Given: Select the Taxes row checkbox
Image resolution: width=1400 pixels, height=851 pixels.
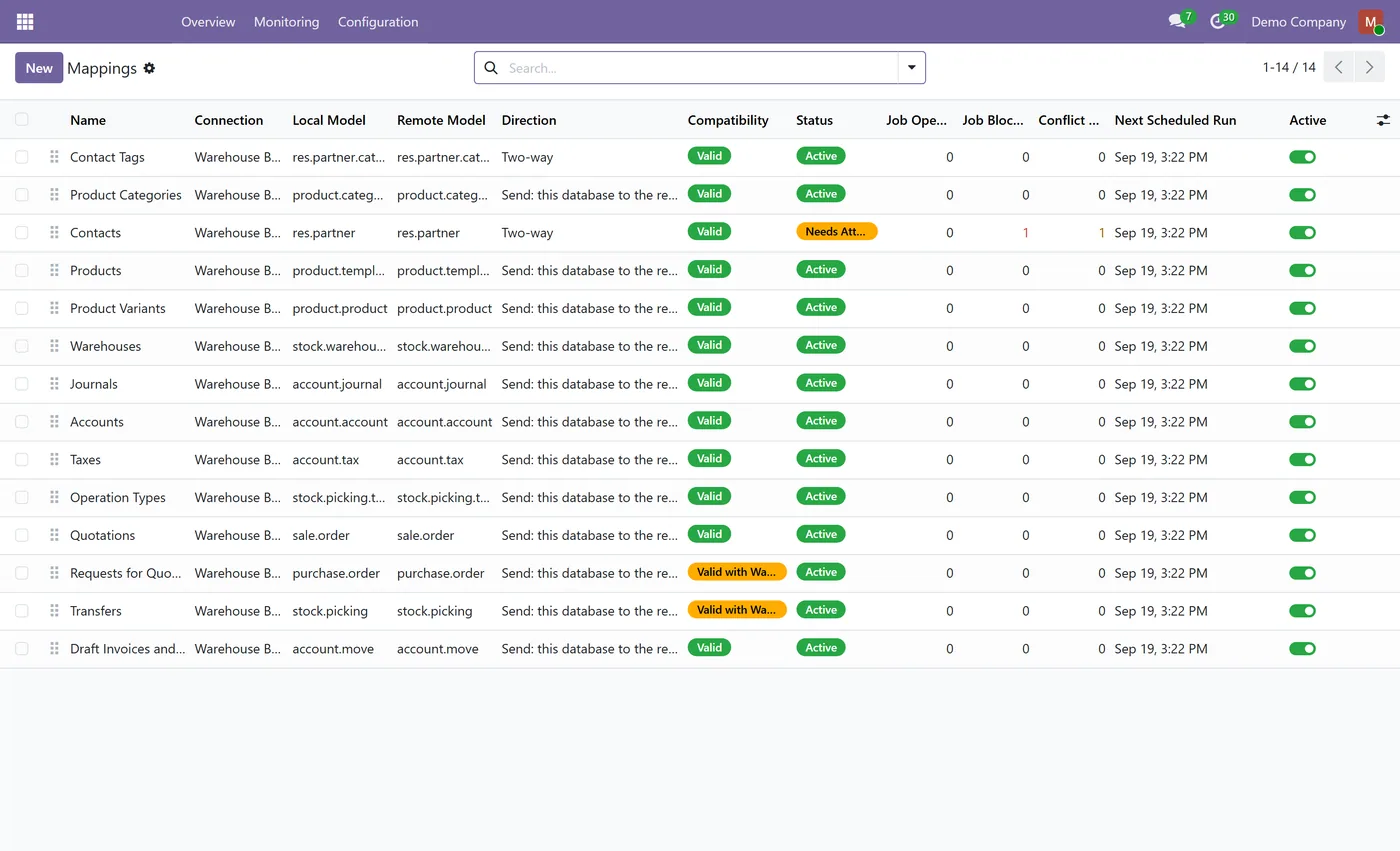Looking at the screenshot, I should (22, 460).
